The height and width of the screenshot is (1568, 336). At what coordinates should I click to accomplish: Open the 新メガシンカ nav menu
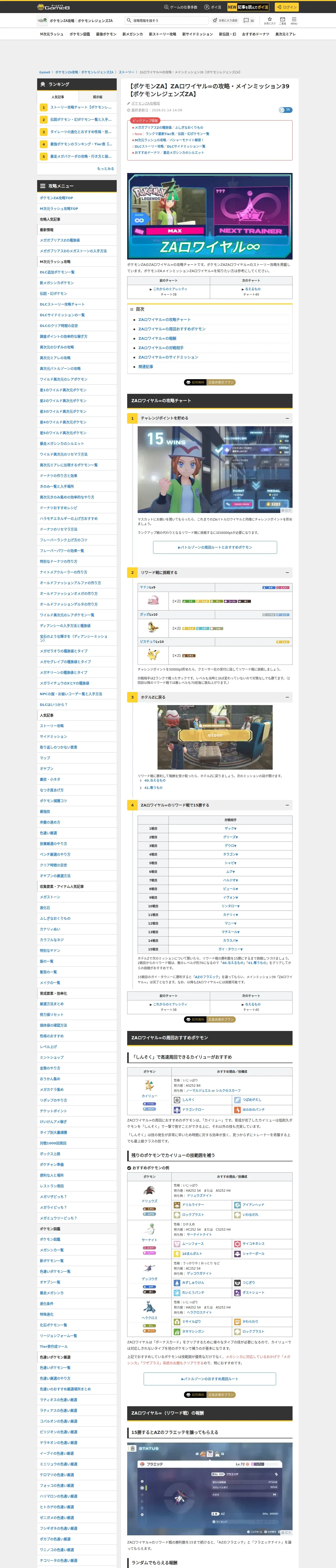[x=132, y=34]
